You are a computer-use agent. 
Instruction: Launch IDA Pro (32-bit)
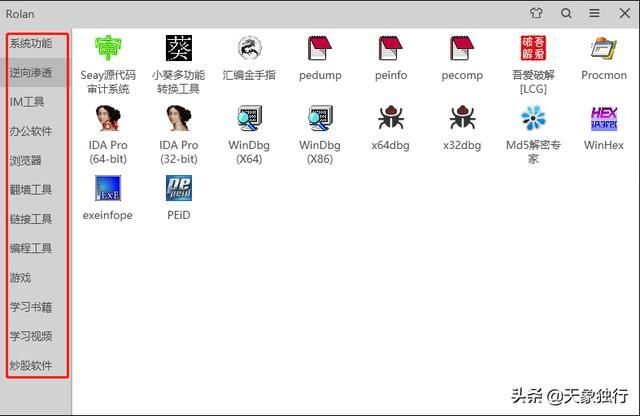[x=179, y=118]
